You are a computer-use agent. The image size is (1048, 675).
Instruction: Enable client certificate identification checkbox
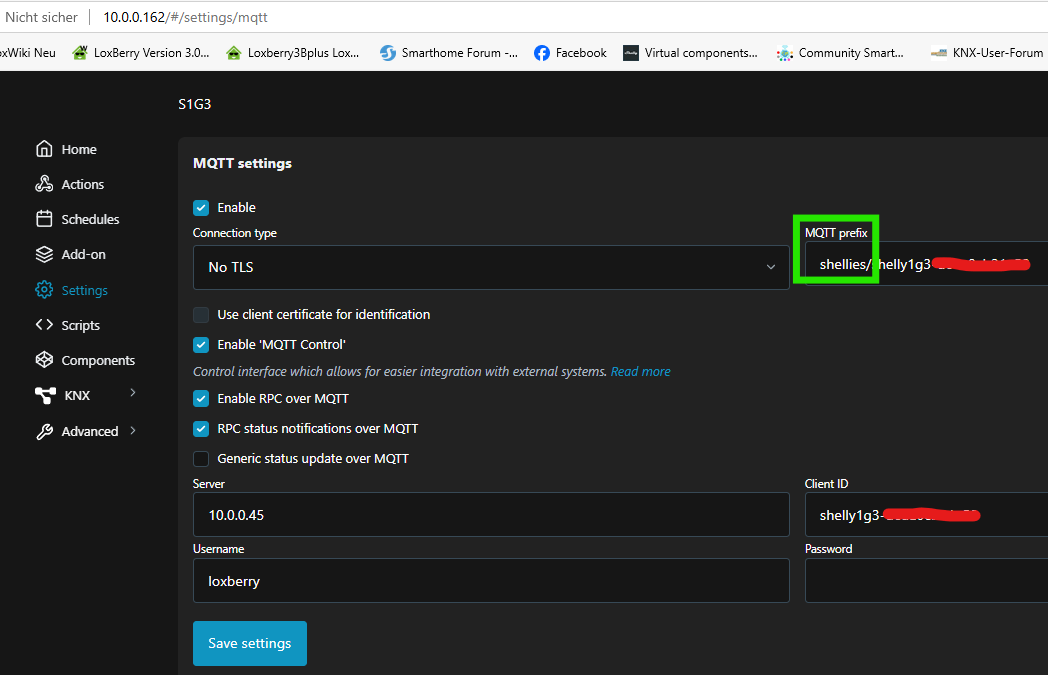pyautogui.click(x=201, y=314)
